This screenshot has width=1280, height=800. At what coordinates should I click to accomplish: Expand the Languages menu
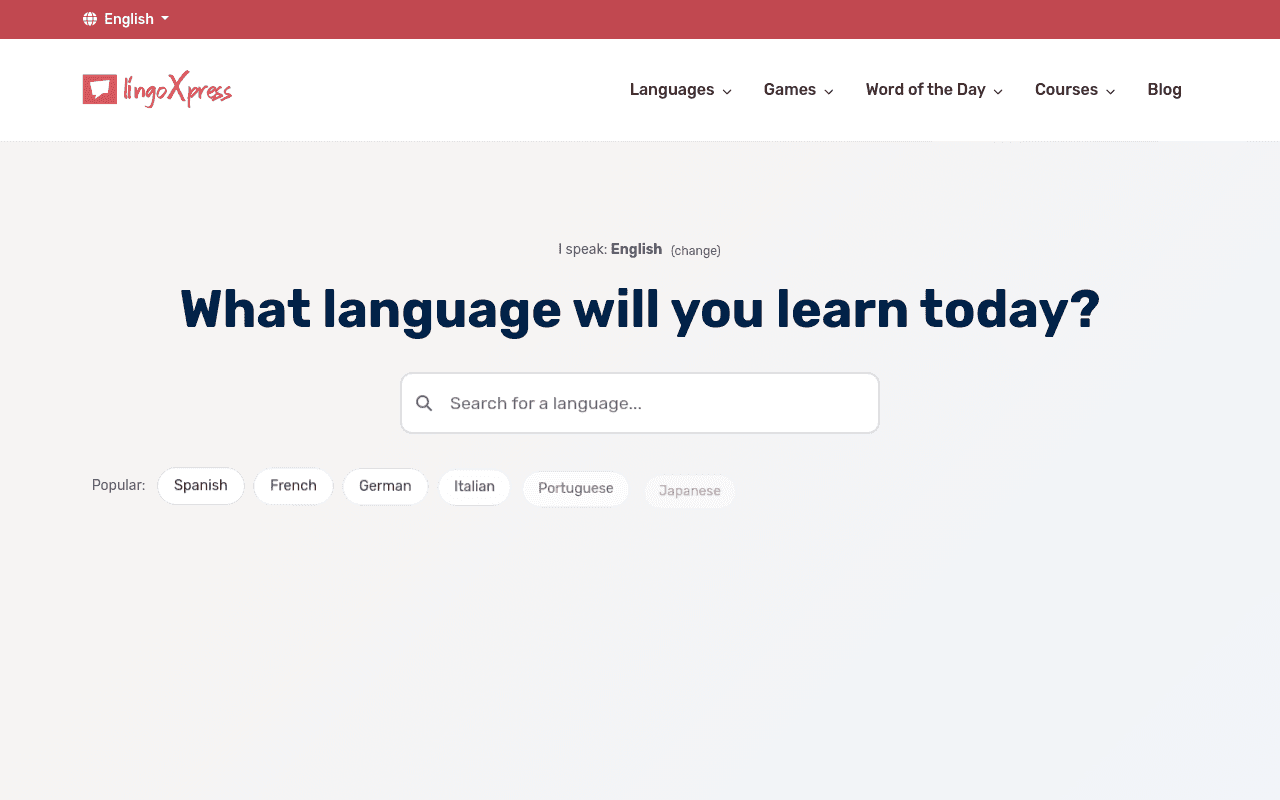[x=680, y=90]
